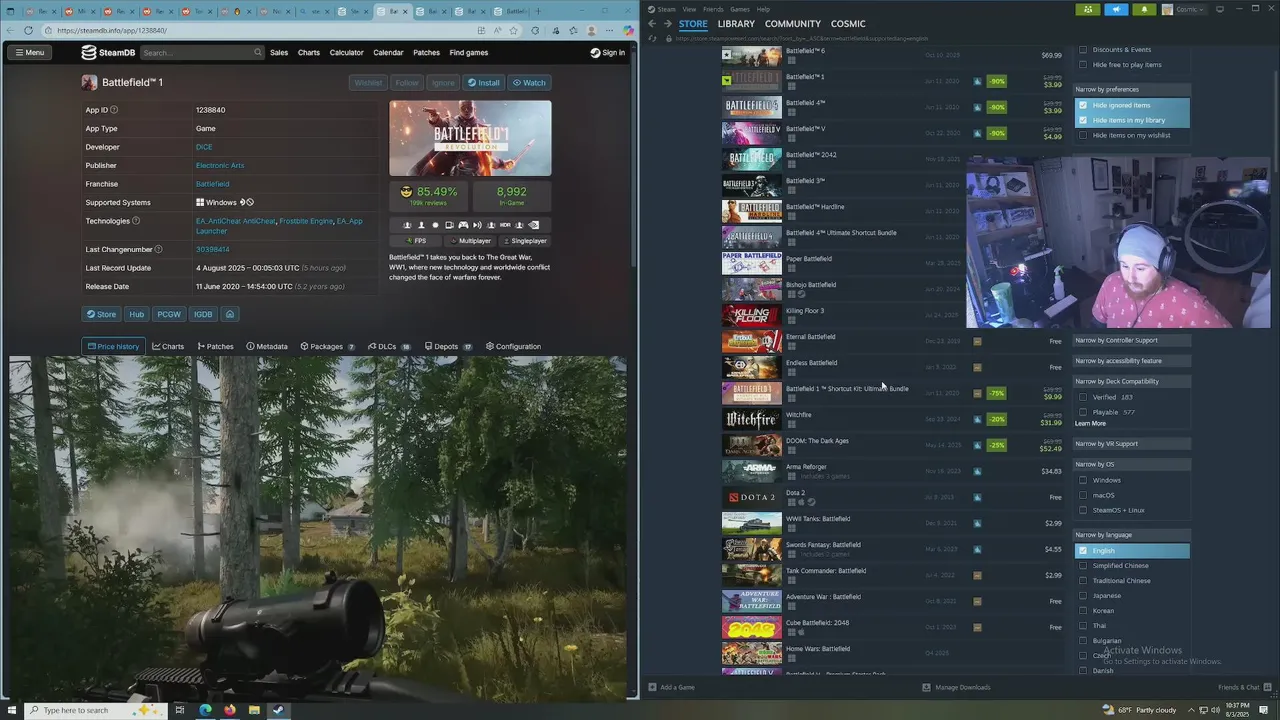Viewport: 1280px width, 720px height.
Task: Check the Windows OS checkbox
Action: tap(1082, 480)
